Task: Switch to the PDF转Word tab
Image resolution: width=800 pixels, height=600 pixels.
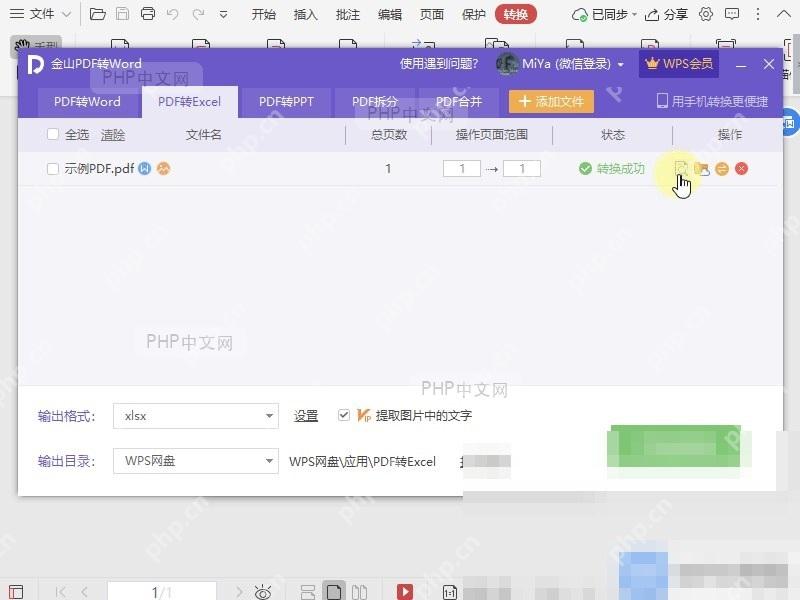Action: pyautogui.click(x=87, y=102)
